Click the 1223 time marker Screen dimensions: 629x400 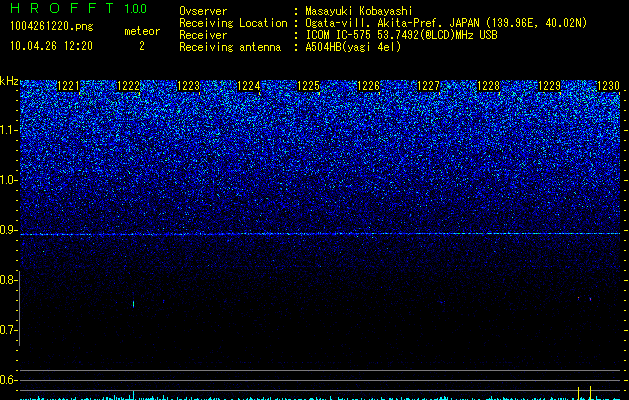point(188,86)
